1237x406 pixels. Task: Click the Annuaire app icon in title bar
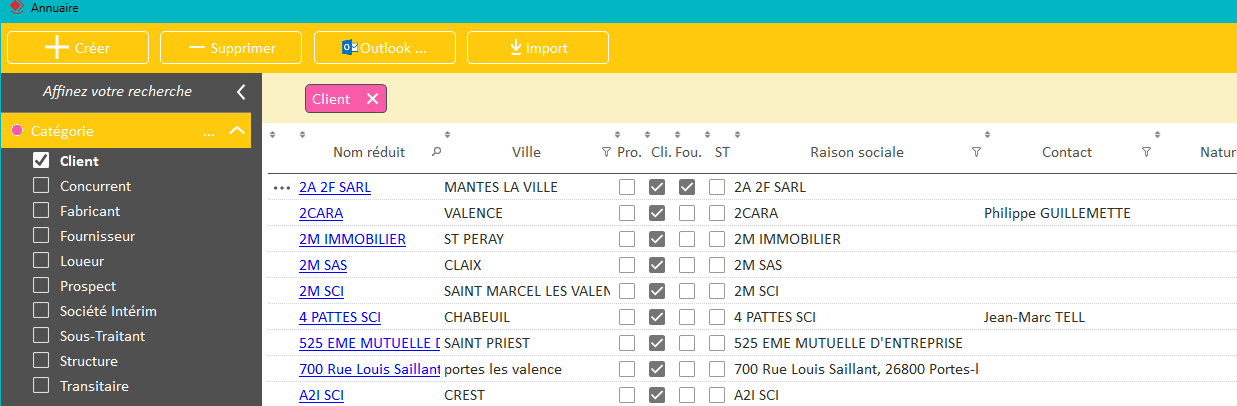tap(16, 7)
